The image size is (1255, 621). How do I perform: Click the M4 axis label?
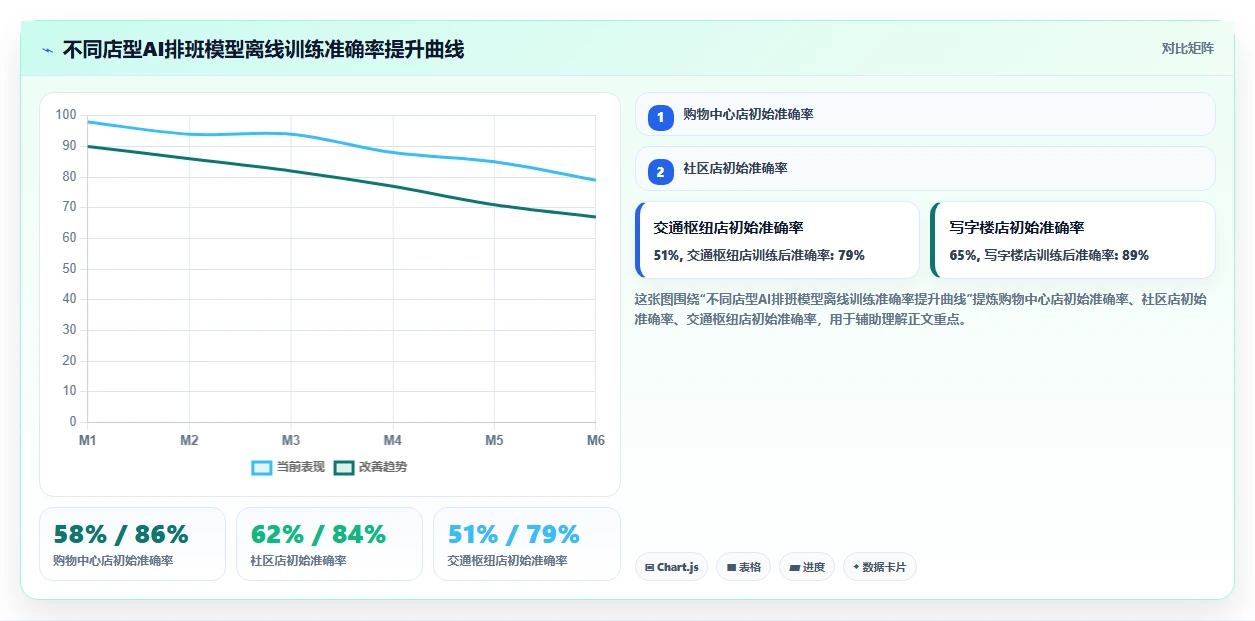click(x=393, y=440)
